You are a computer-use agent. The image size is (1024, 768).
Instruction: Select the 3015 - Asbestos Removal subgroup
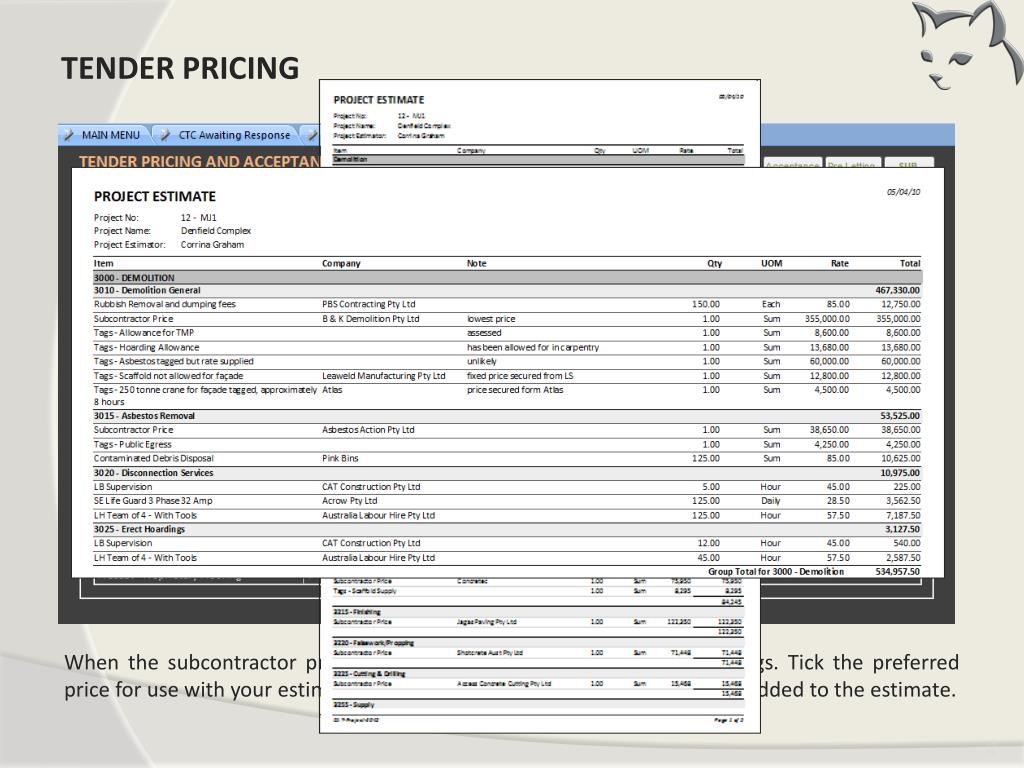[x=144, y=415]
